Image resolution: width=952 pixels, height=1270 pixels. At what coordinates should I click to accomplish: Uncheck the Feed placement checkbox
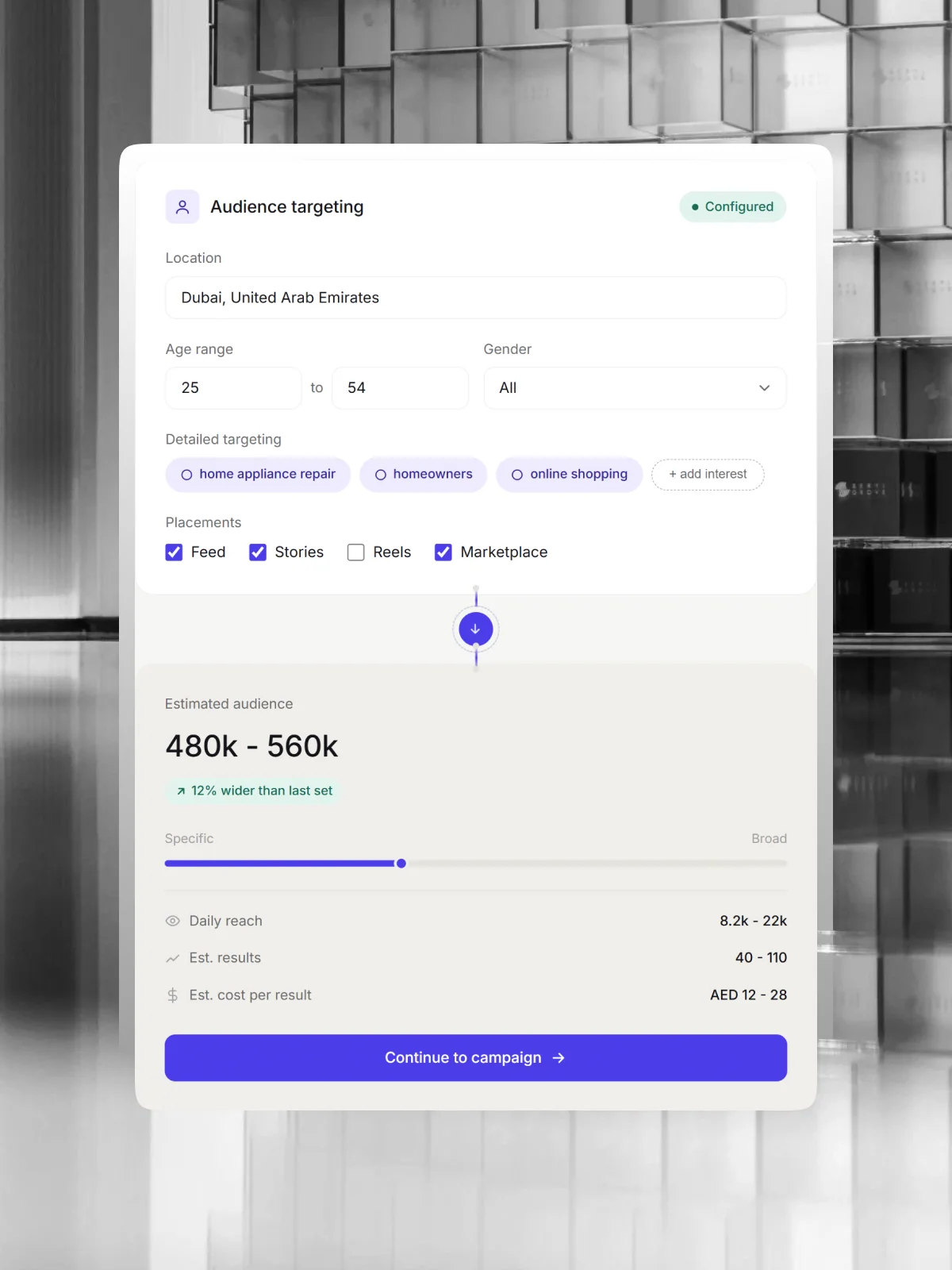174,552
